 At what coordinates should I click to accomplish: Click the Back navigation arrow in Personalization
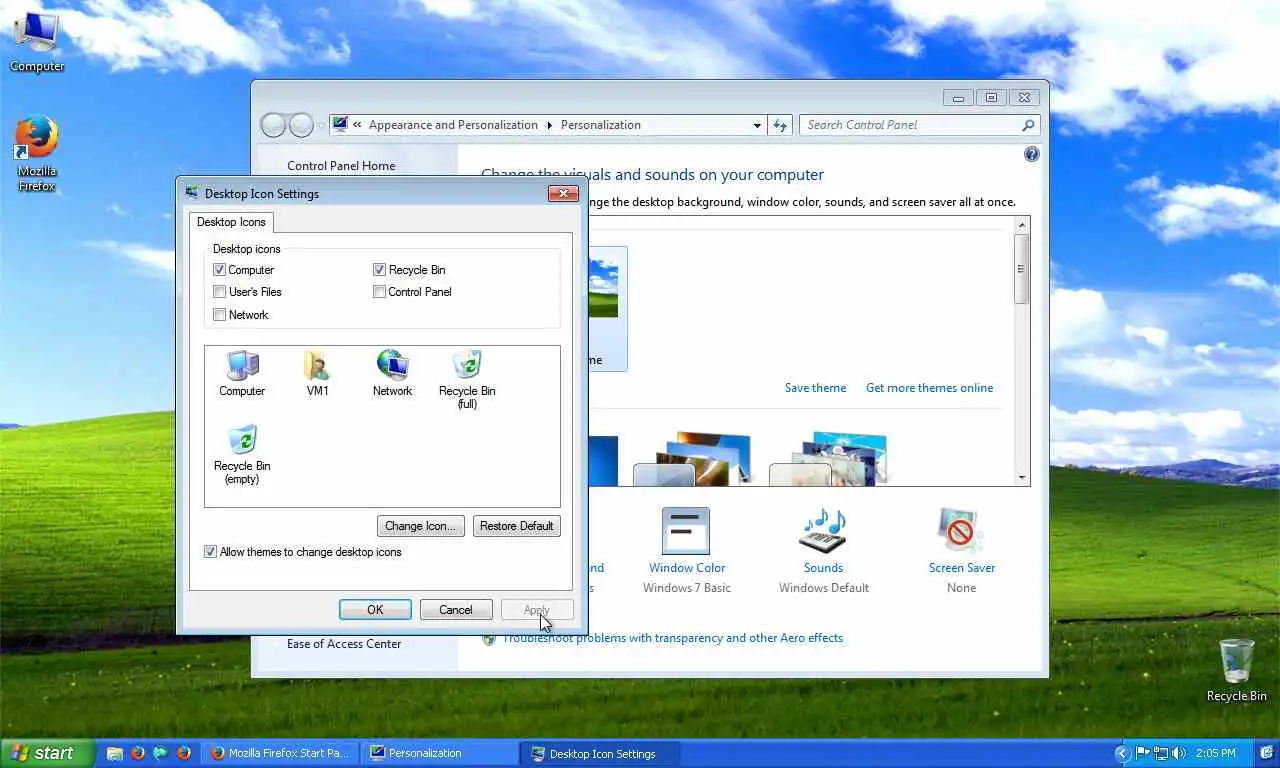click(273, 125)
